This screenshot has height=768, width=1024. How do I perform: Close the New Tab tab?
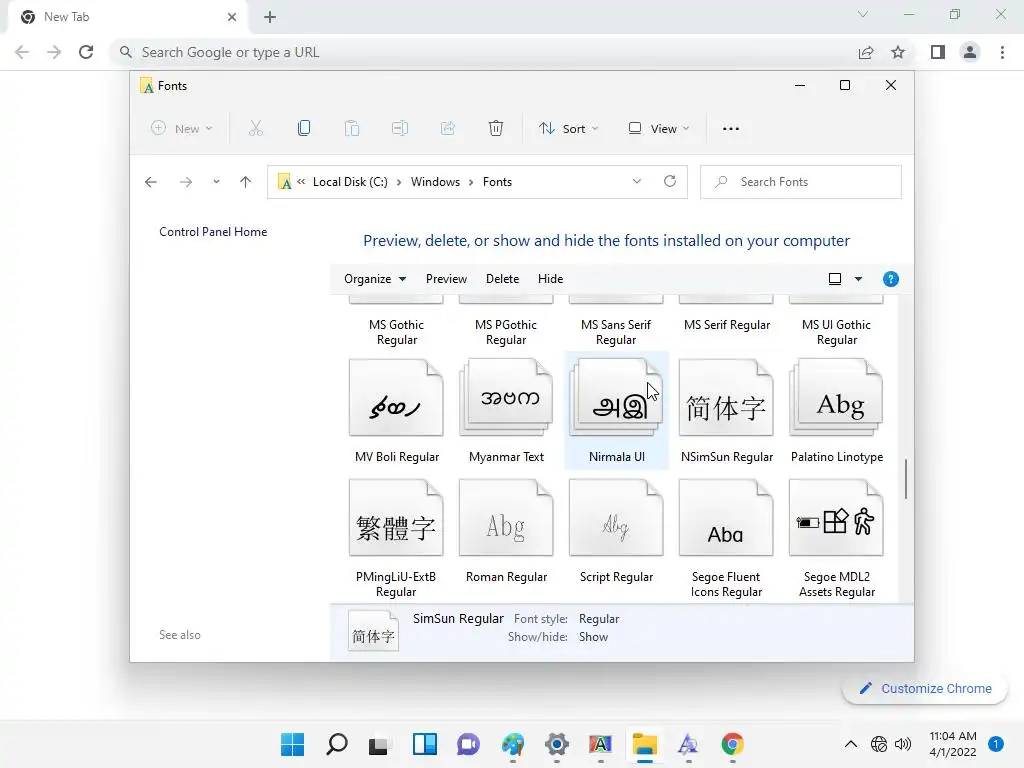tap(232, 17)
